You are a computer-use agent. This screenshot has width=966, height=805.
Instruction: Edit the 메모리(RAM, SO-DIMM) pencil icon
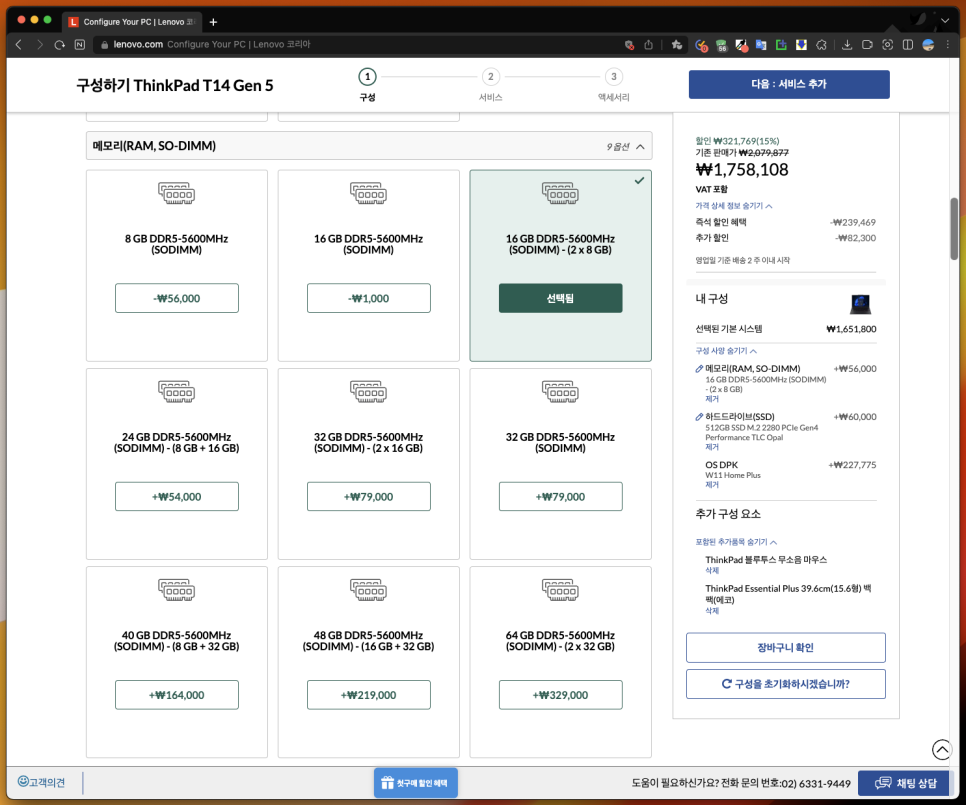tap(699, 369)
